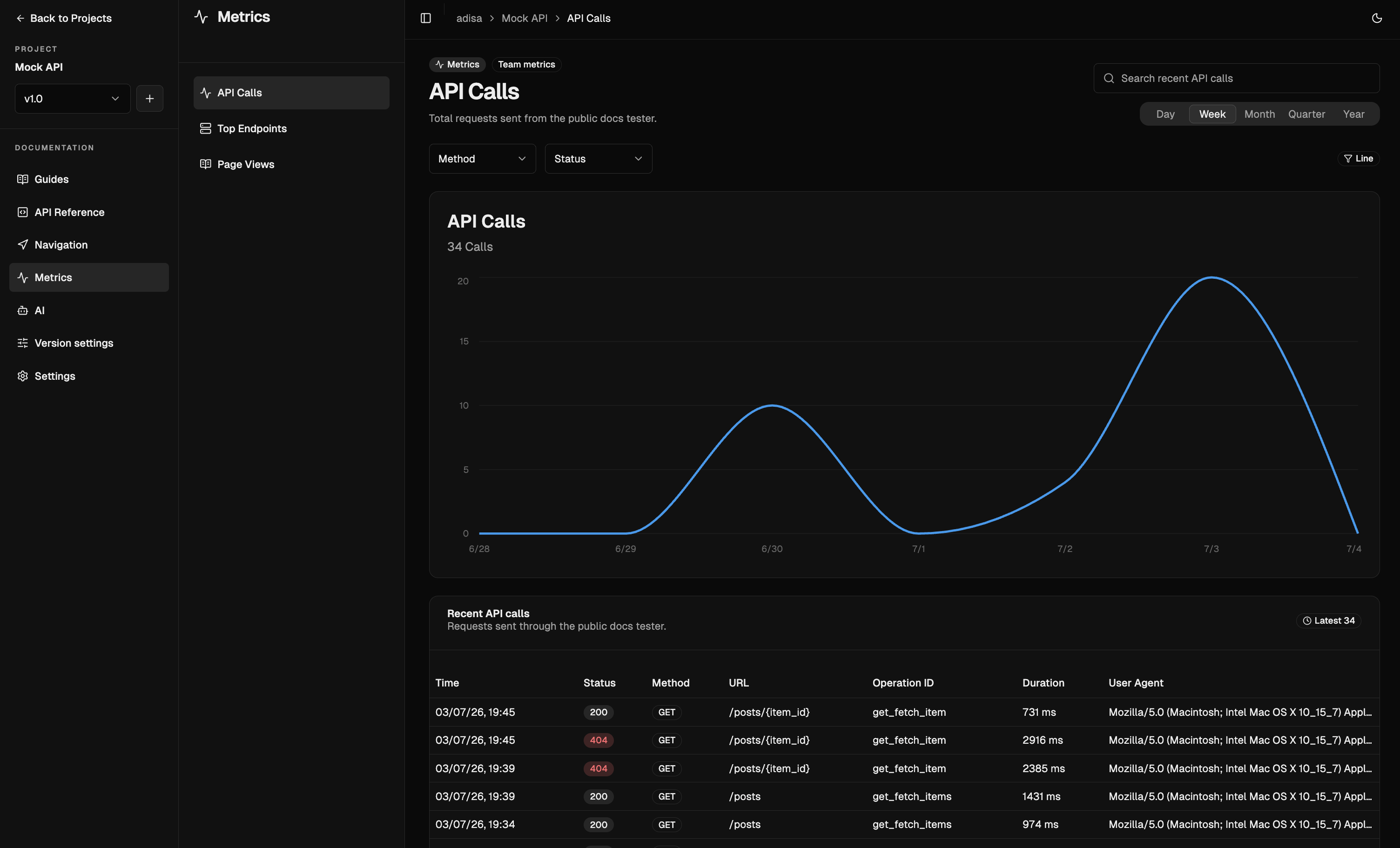Click get_fetch_items in the 19:39 row
This screenshot has width=1400, height=848.
[912, 796]
